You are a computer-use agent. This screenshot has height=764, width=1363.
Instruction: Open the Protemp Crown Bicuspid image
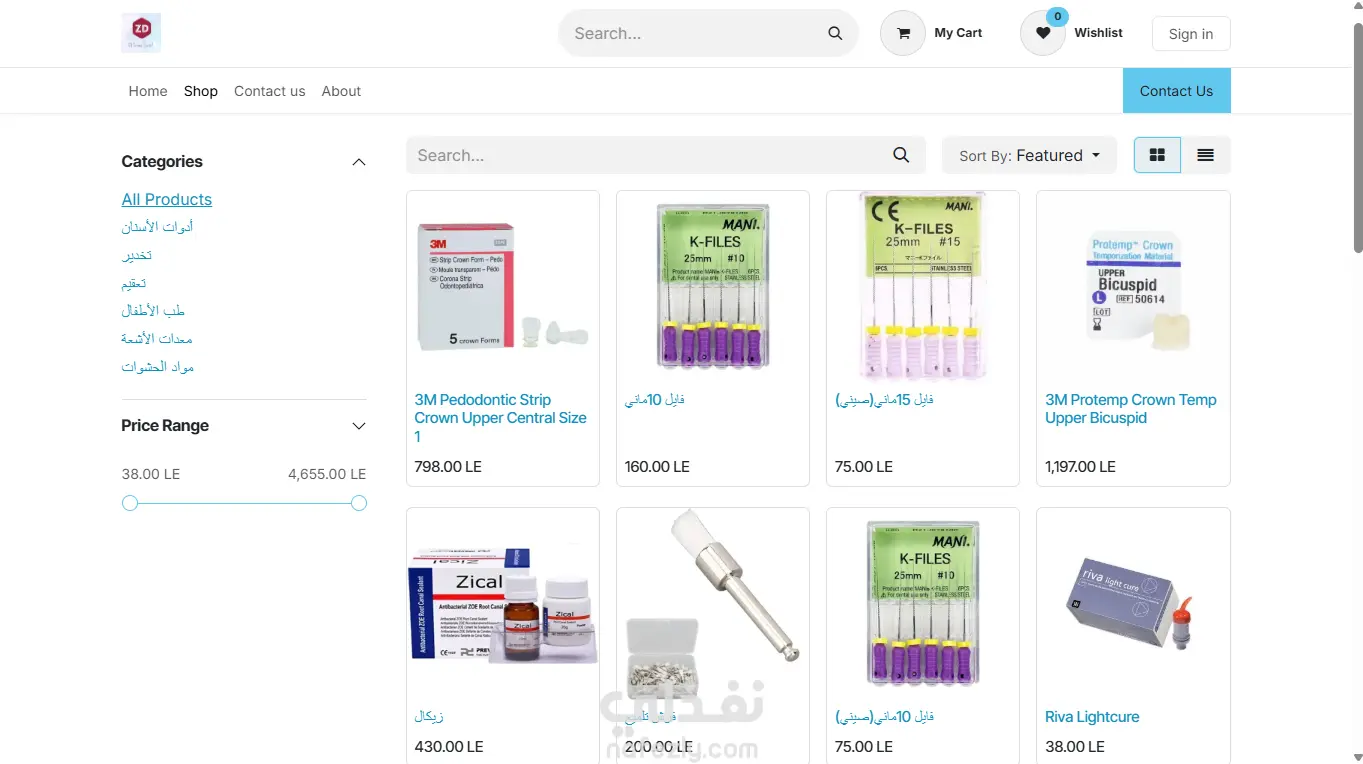[1133, 286]
